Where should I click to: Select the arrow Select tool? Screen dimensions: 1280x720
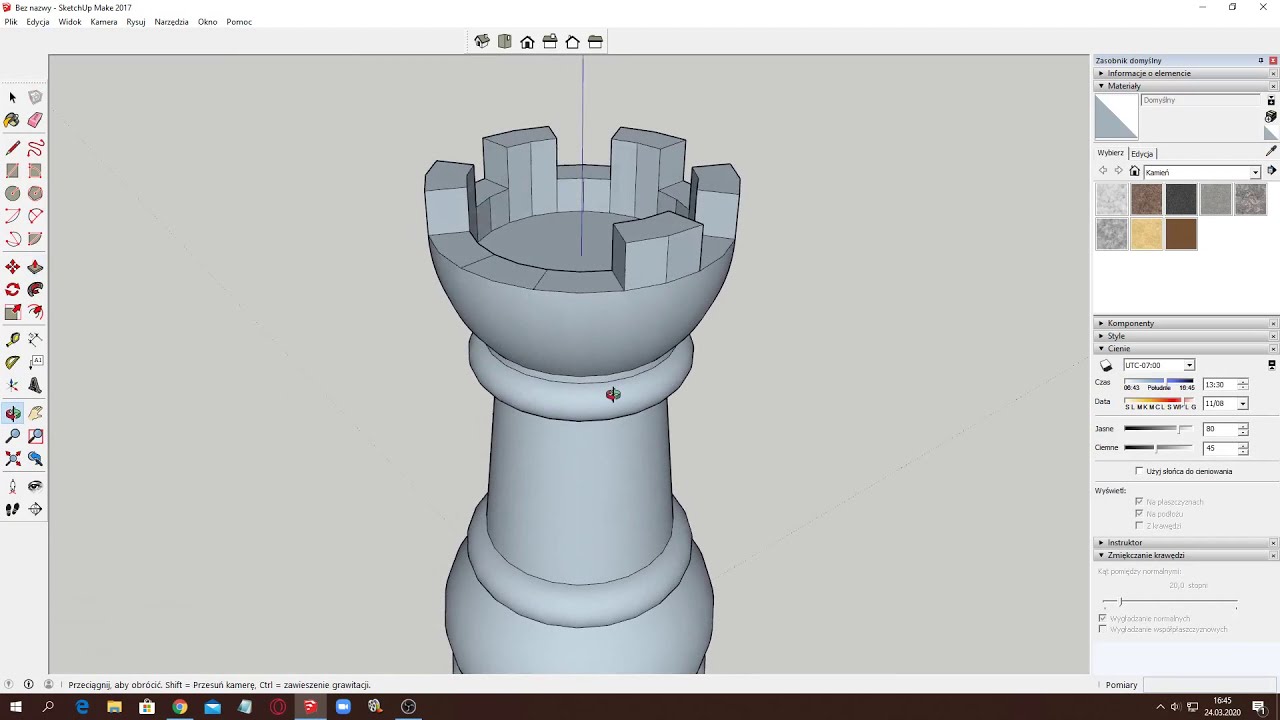click(x=12, y=97)
